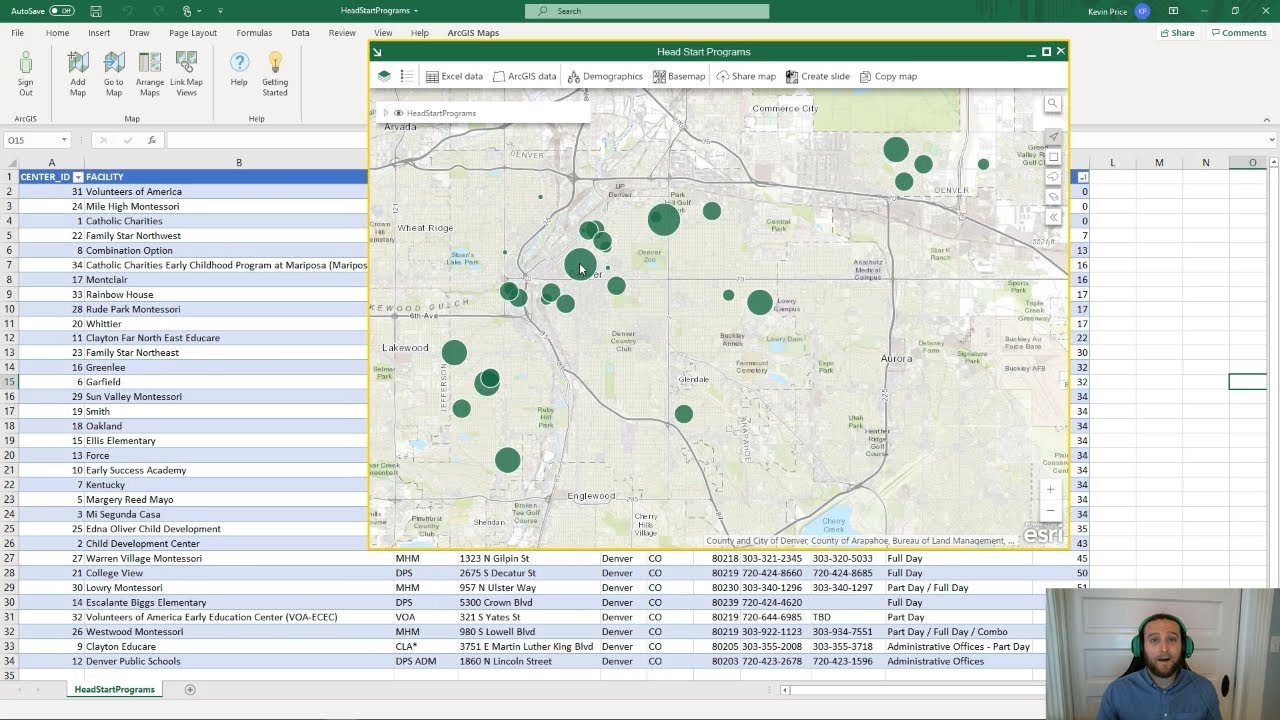Click the Undo arrow in title bar
Screen dimensions: 1280x720
point(127,11)
